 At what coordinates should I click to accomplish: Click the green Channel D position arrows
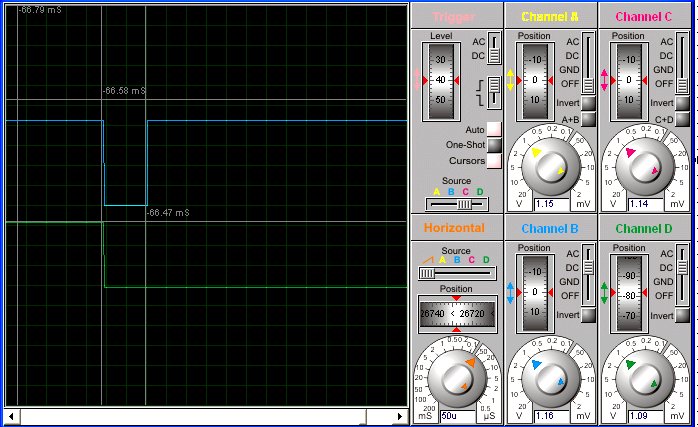click(604, 293)
